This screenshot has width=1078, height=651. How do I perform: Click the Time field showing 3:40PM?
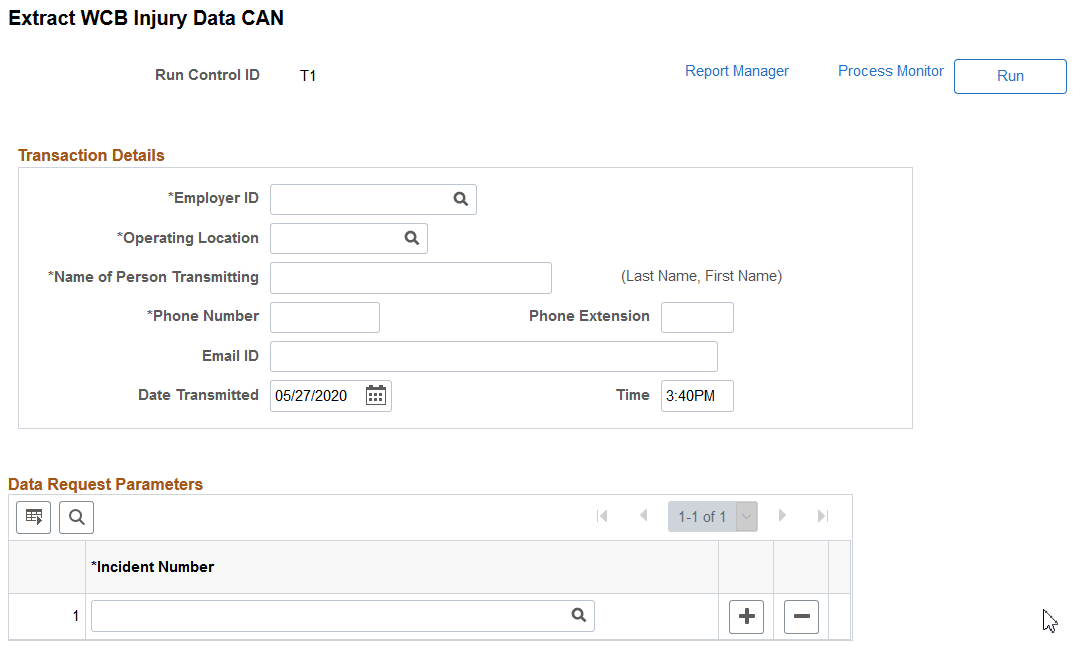point(696,395)
